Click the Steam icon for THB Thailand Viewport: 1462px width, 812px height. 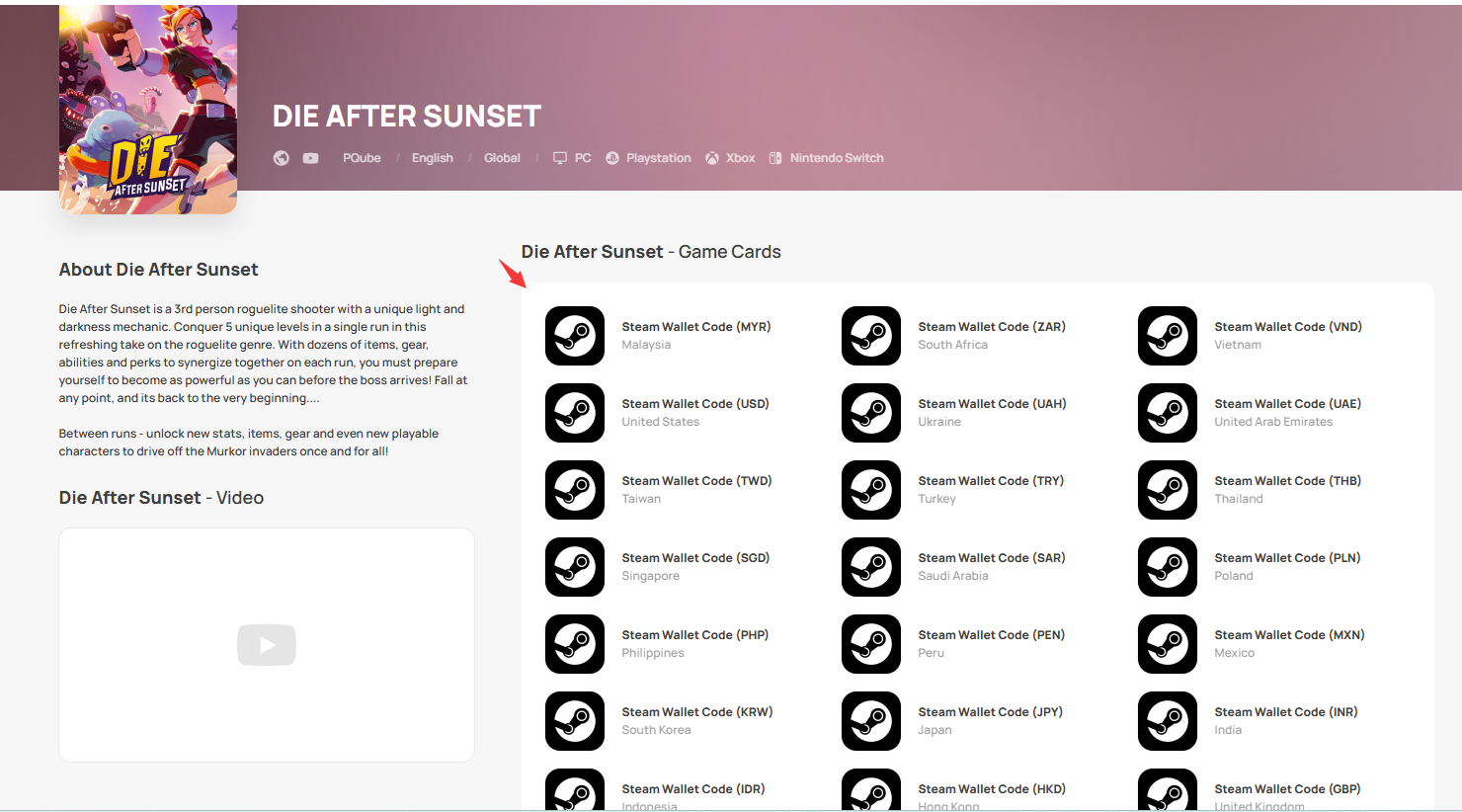pos(1168,490)
